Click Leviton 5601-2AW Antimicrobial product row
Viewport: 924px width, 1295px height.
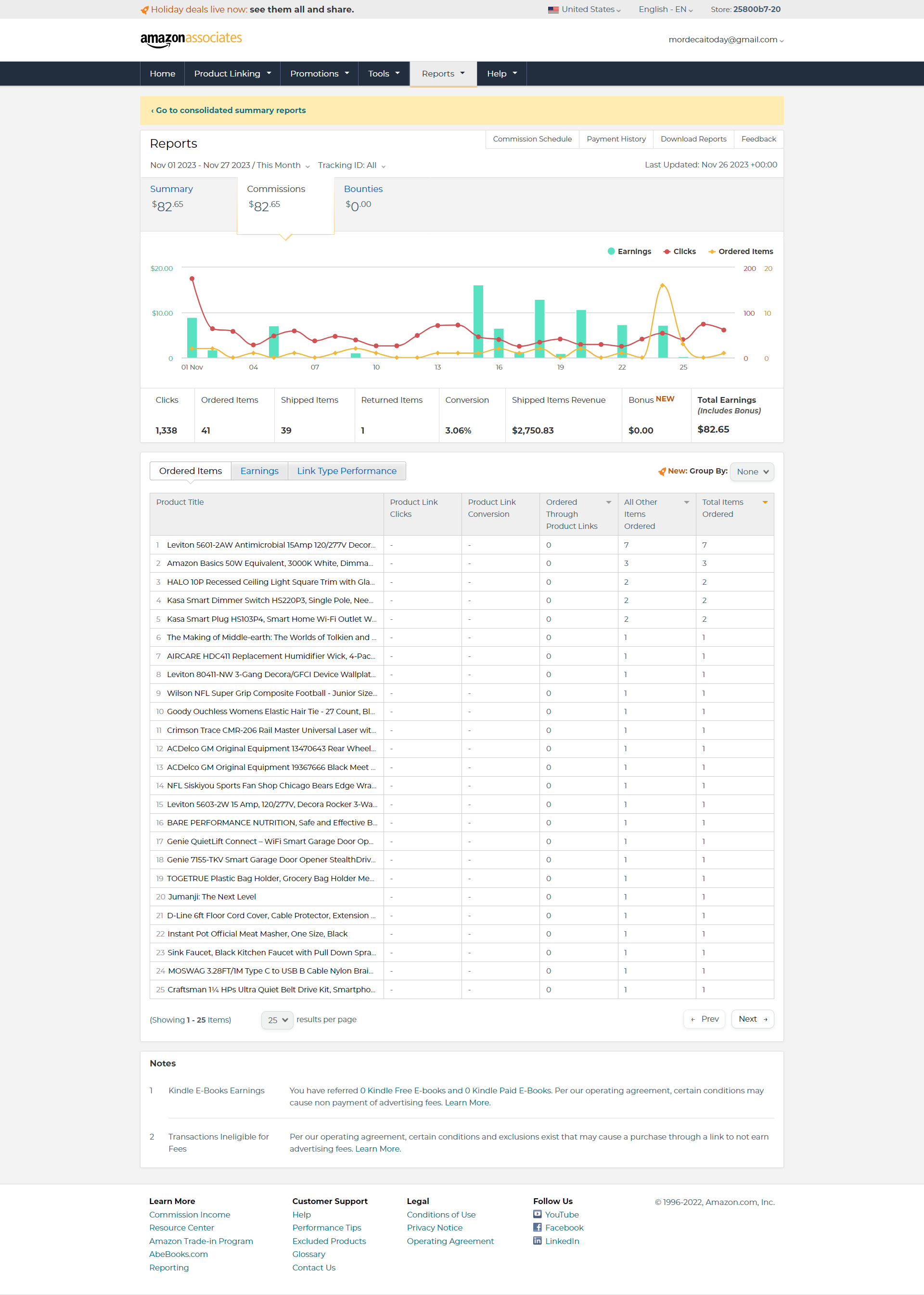pos(462,545)
